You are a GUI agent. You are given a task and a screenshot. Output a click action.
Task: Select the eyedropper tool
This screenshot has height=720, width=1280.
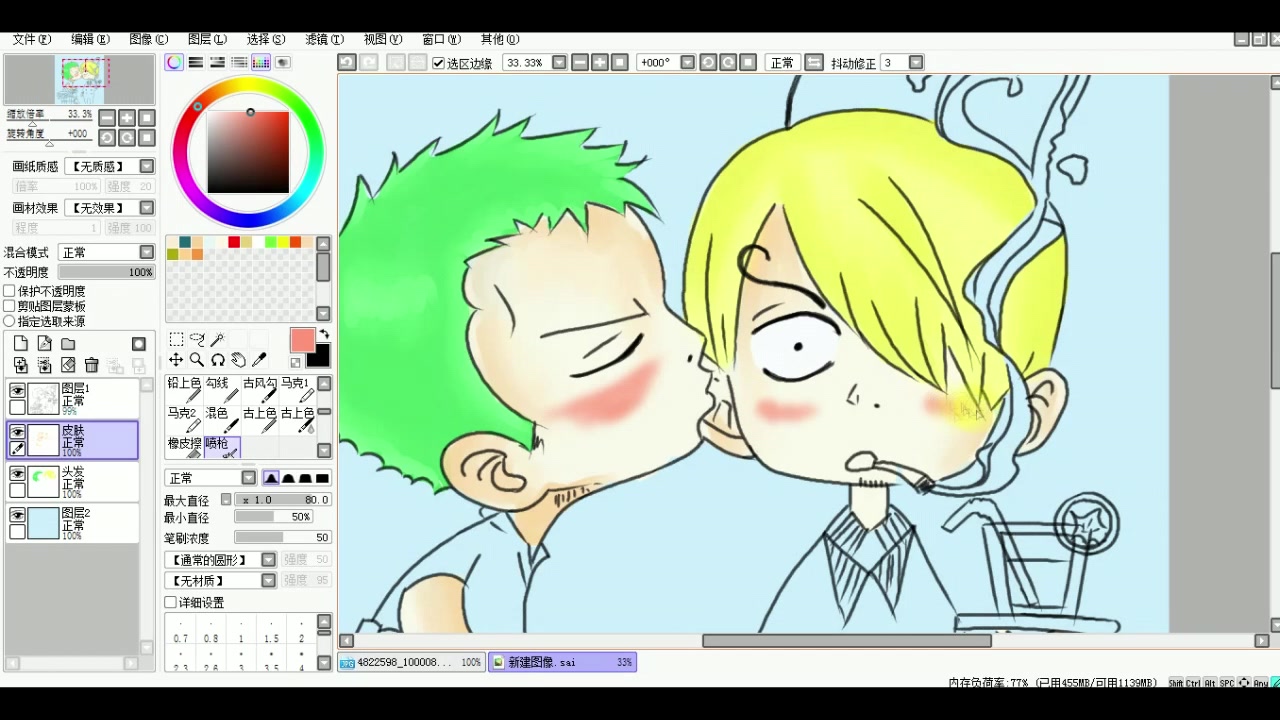pyautogui.click(x=259, y=360)
